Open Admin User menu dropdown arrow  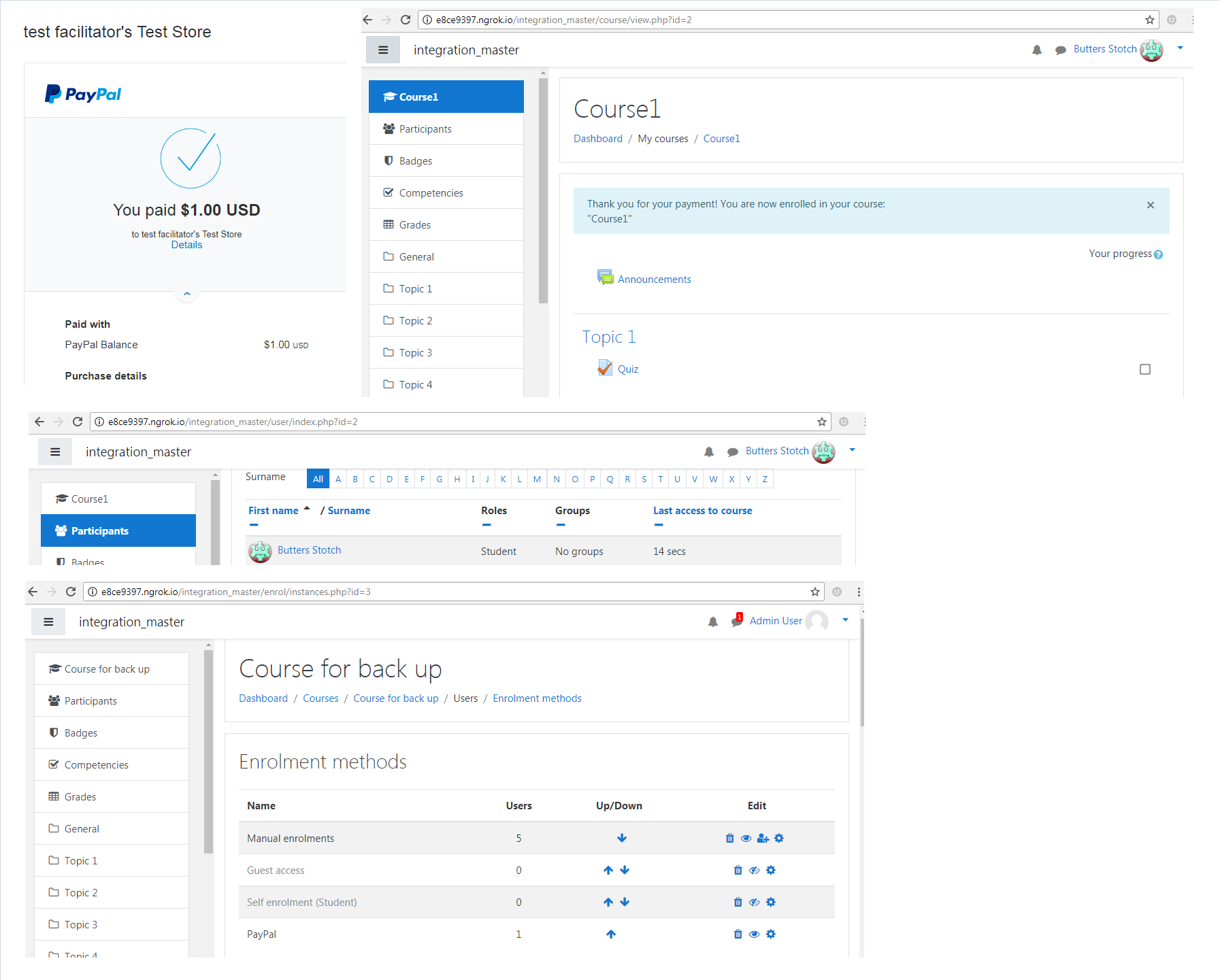point(846,620)
